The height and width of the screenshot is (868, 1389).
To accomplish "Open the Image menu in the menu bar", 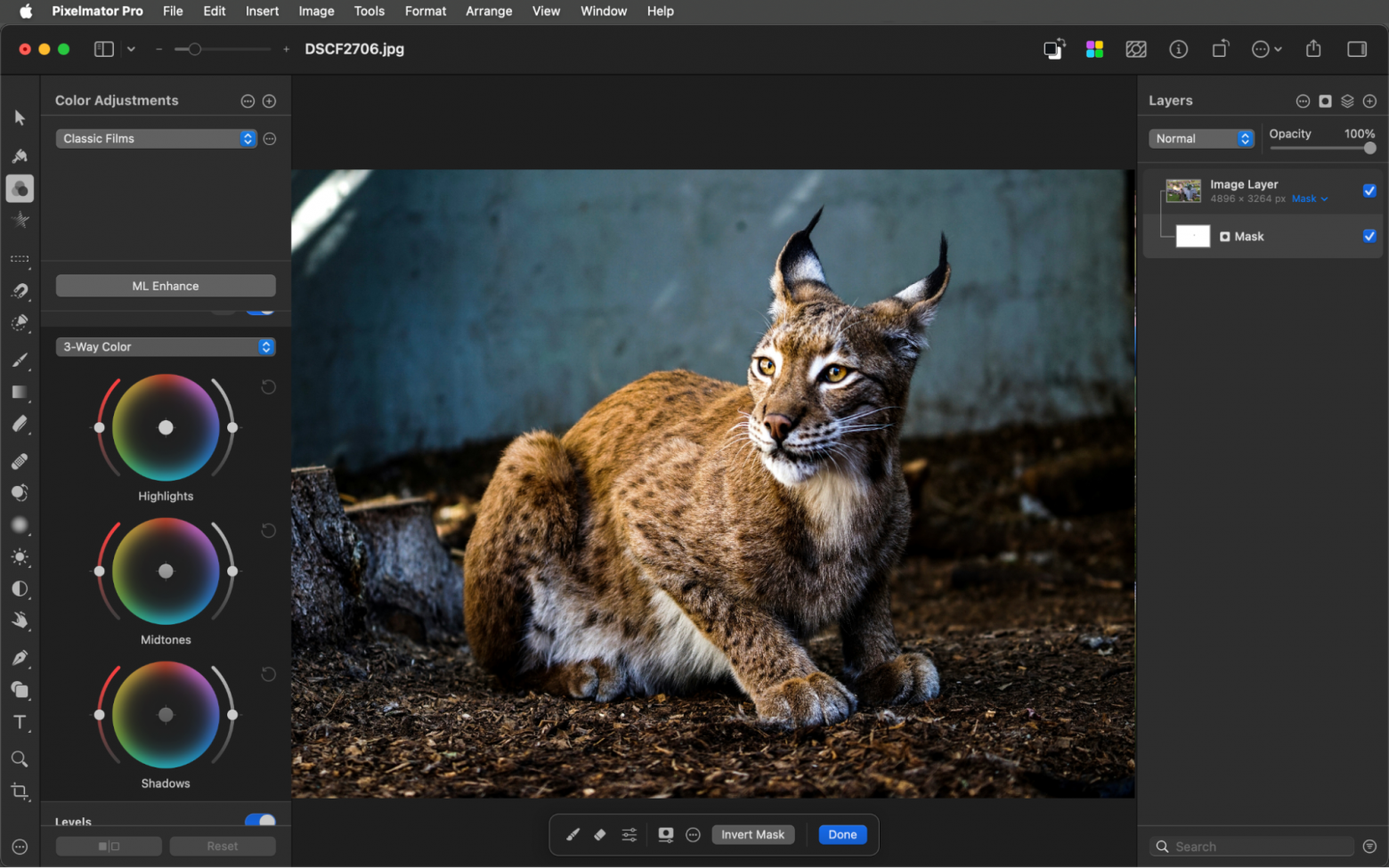I will [x=316, y=11].
